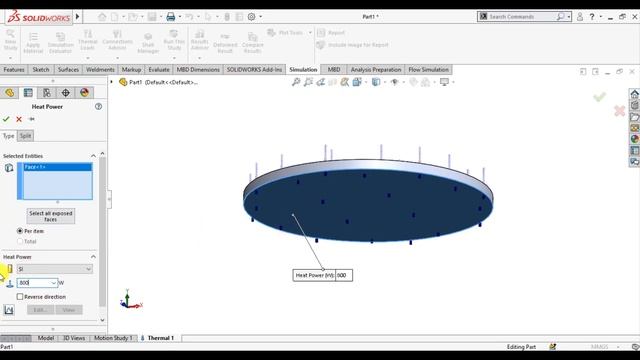Open Options gear icon in top toolbar
Image resolution: width=640 pixels, height=360 pixels.
[251, 17]
